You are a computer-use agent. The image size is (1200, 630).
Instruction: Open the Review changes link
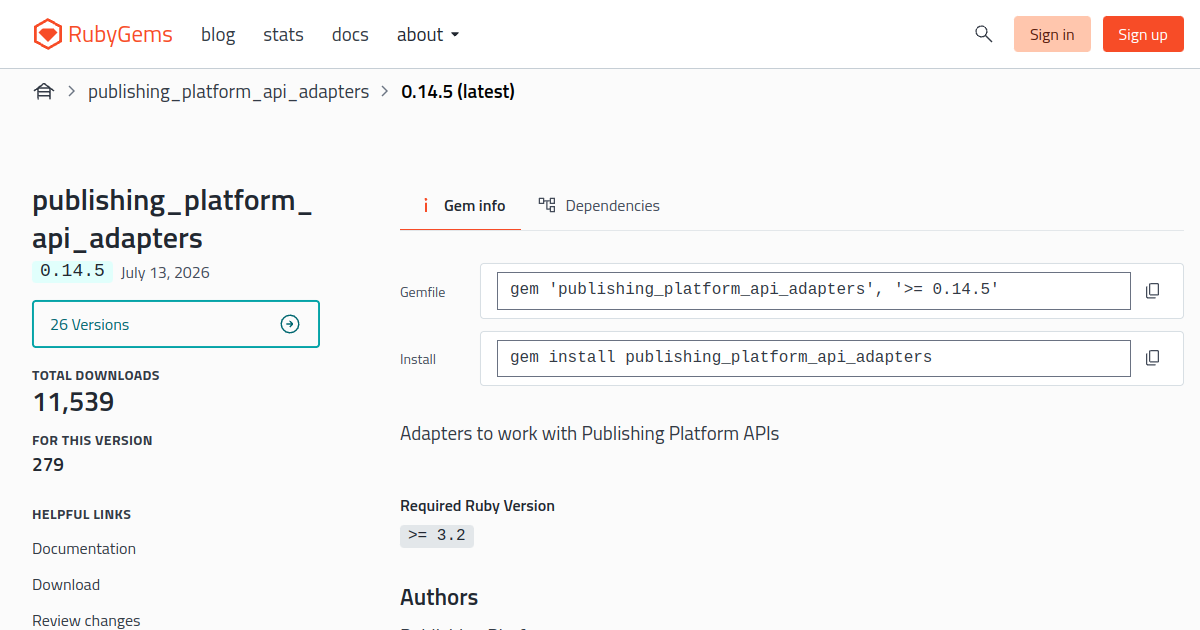coord(86,621)
